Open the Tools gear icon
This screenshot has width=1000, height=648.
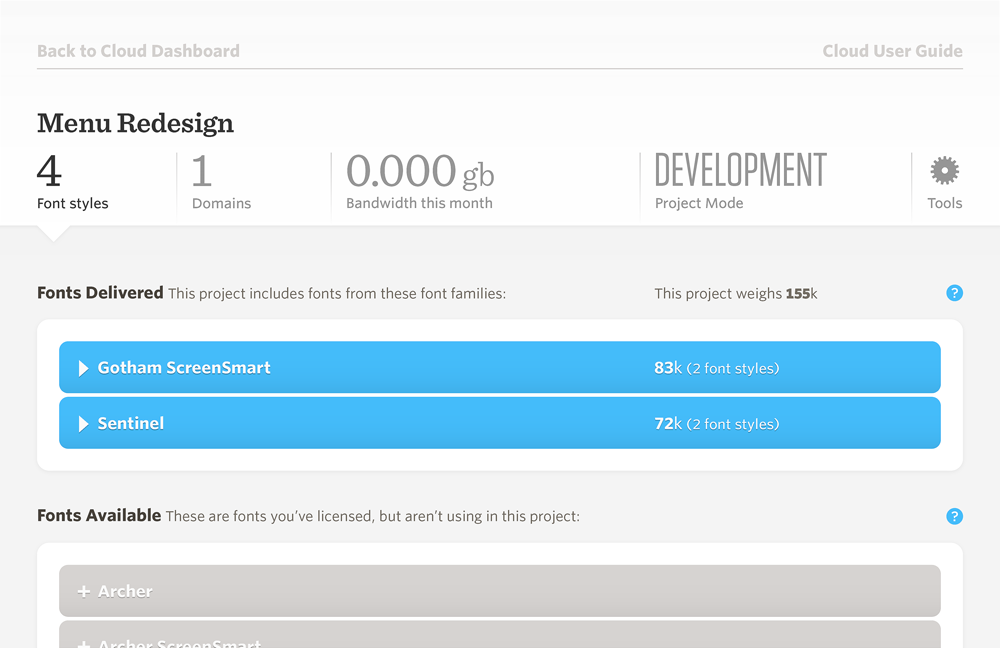point(944,170)
